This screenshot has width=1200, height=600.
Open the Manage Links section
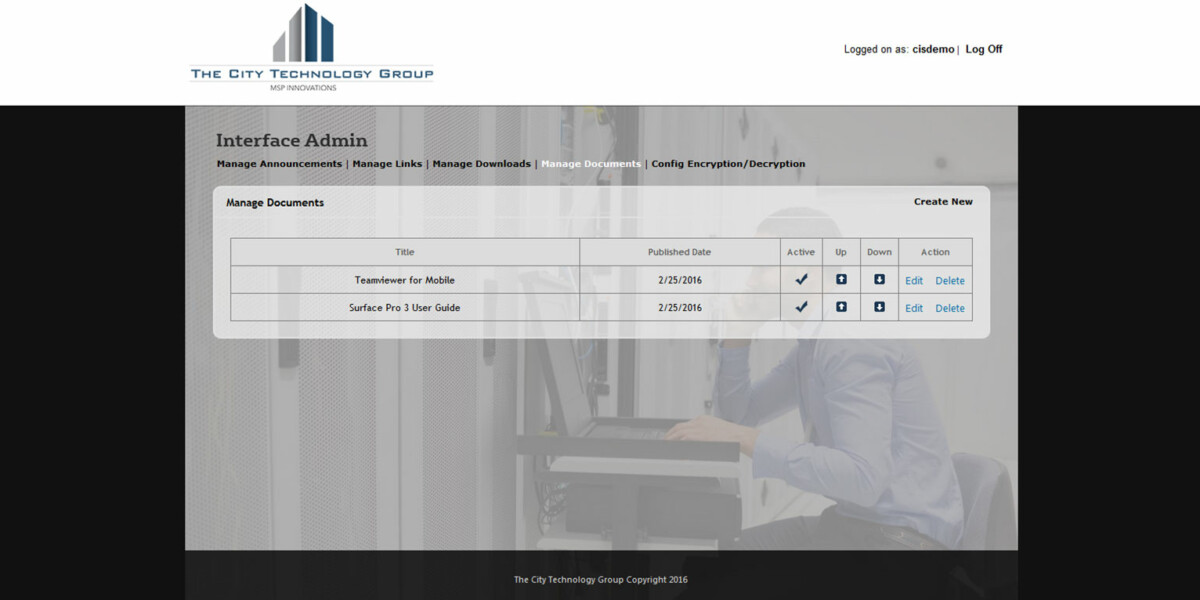pyautogui.click(x=387, y=163)
